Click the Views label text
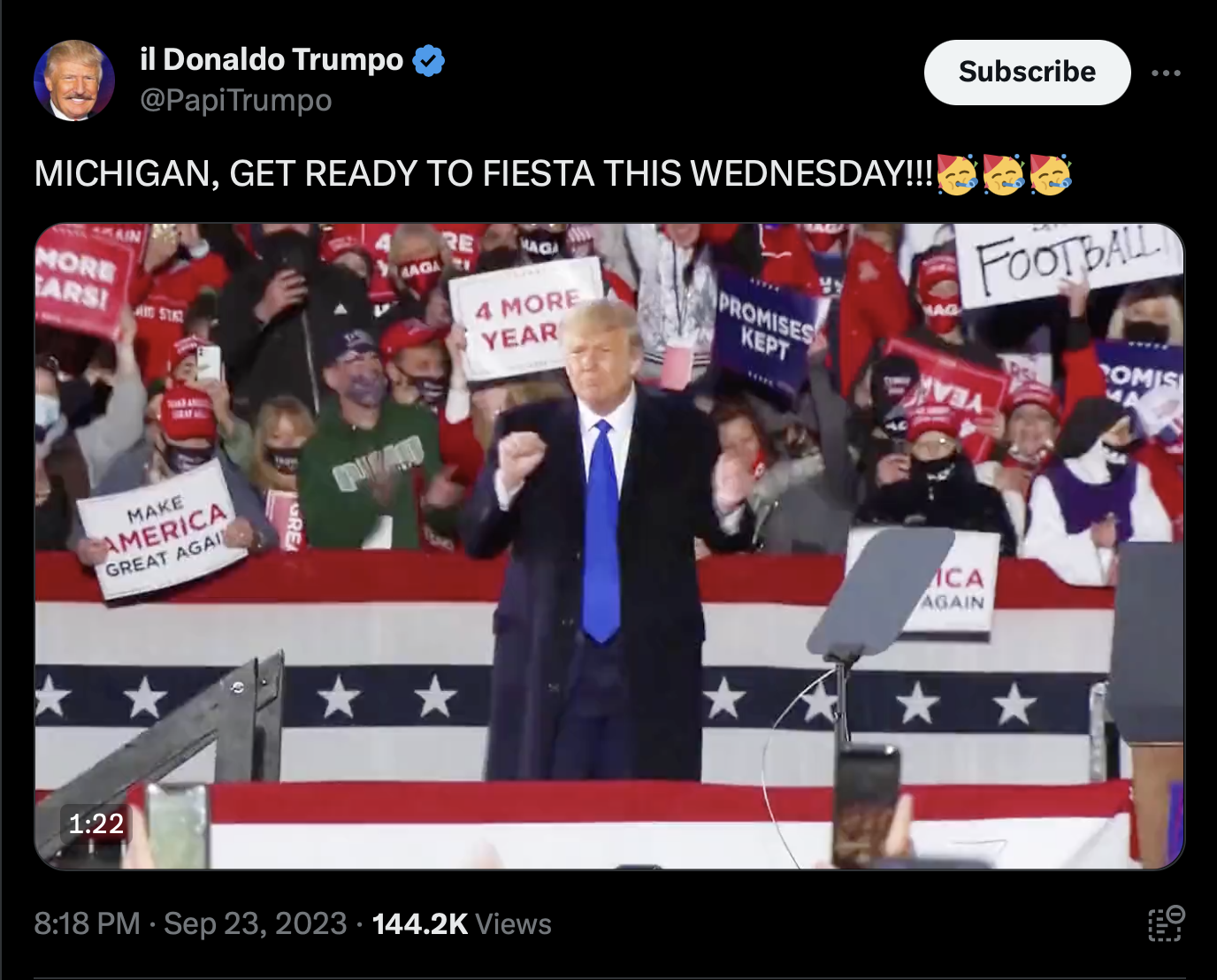 coord(513,923)
